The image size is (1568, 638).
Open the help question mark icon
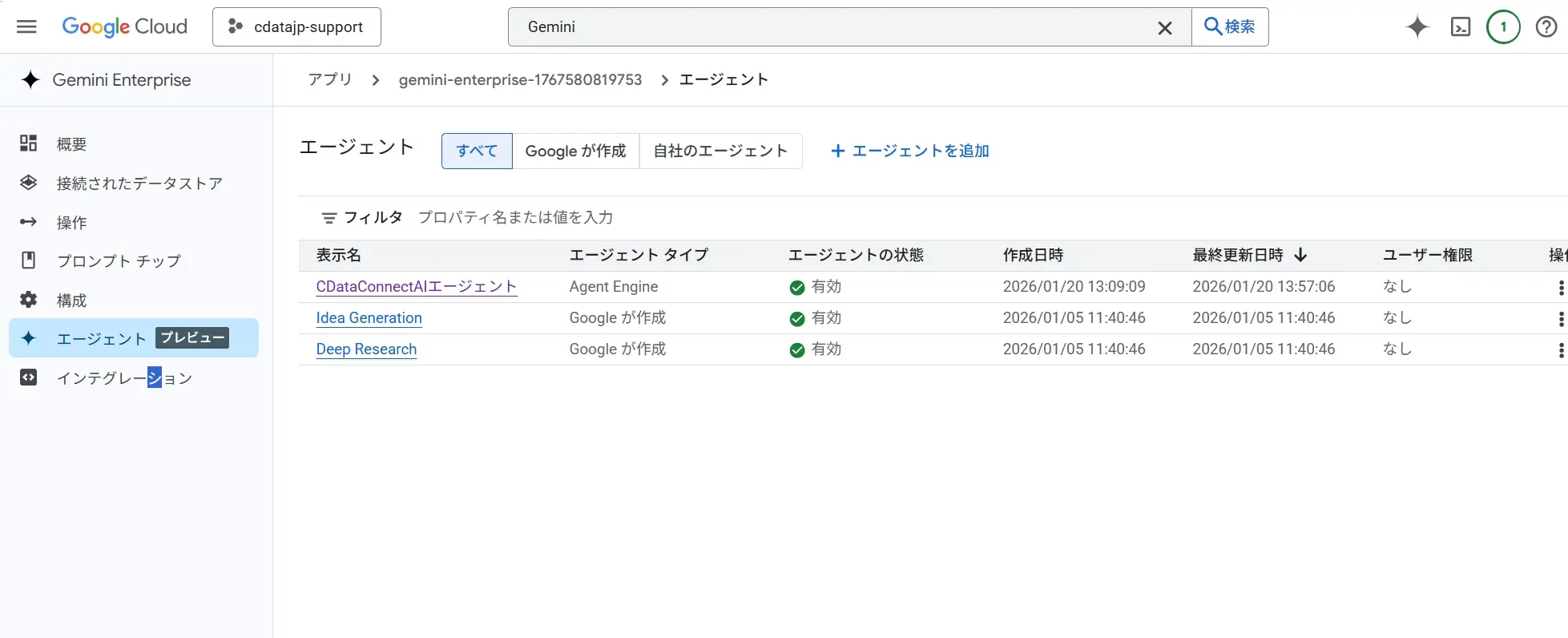[x=1546, y=27]
